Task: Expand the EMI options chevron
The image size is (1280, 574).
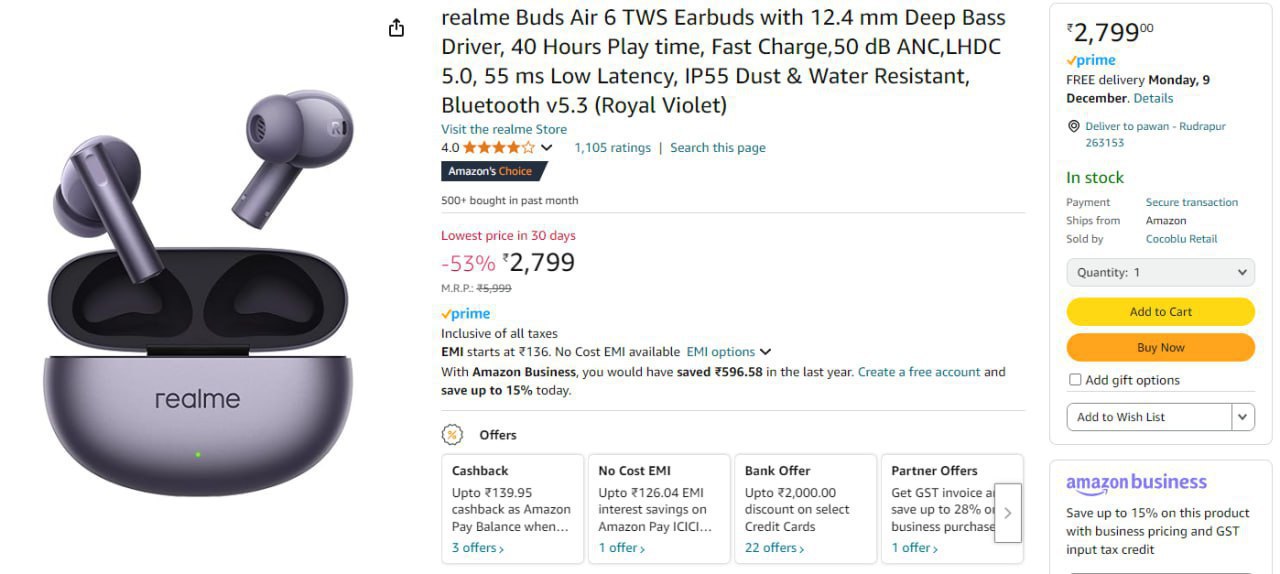Action: 765,352
